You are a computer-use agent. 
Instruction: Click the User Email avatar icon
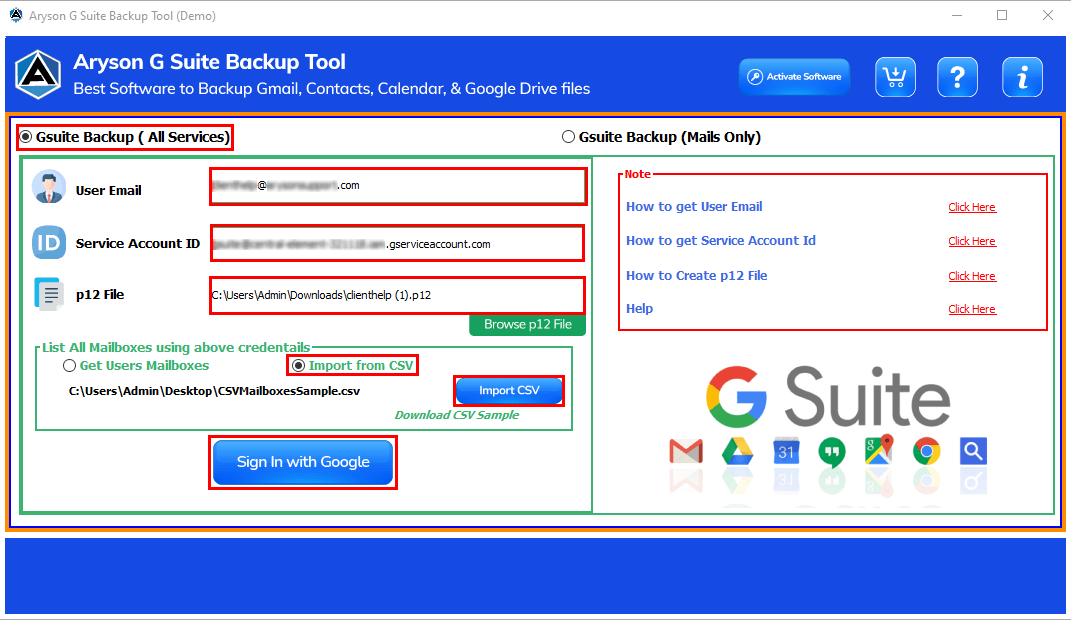click(48, 188)
